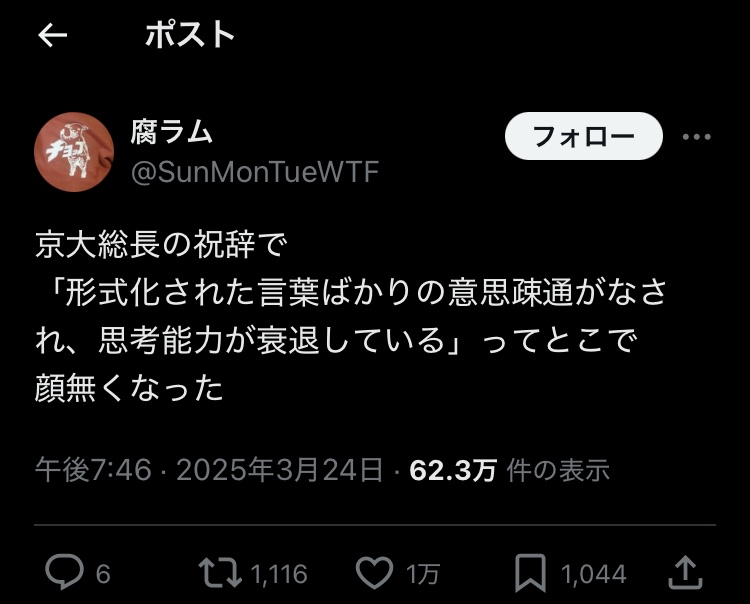Click the reply count of 6

103,573
